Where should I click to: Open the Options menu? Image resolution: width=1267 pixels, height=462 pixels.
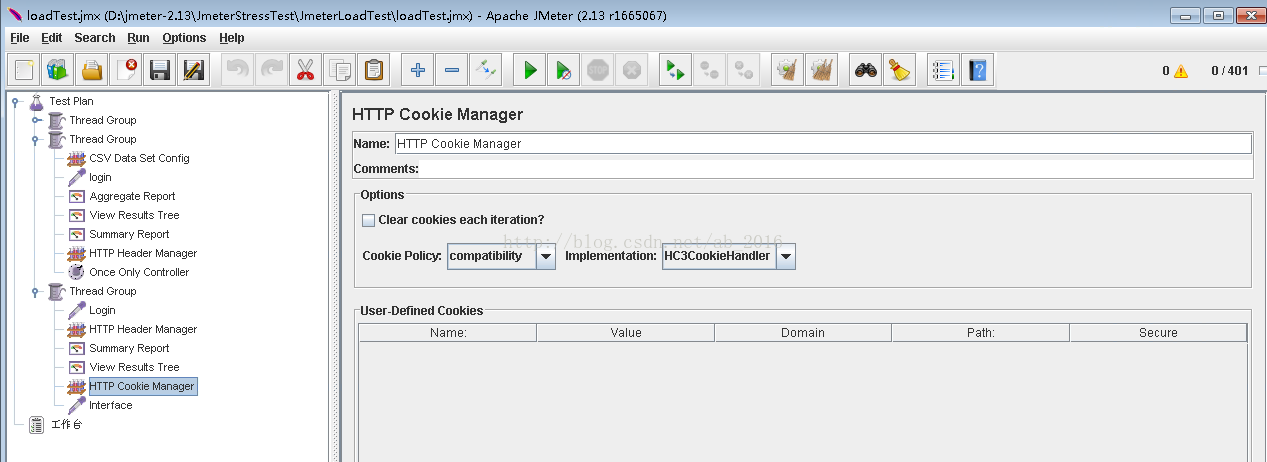[184, 38]
